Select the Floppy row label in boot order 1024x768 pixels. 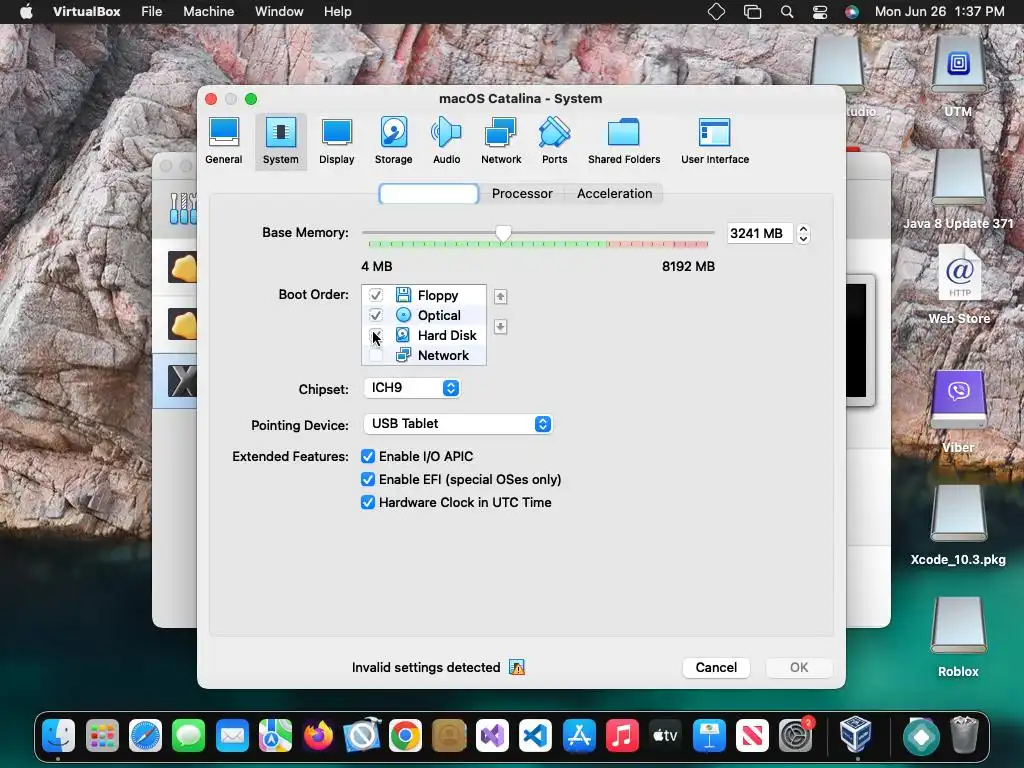point(438,295)
